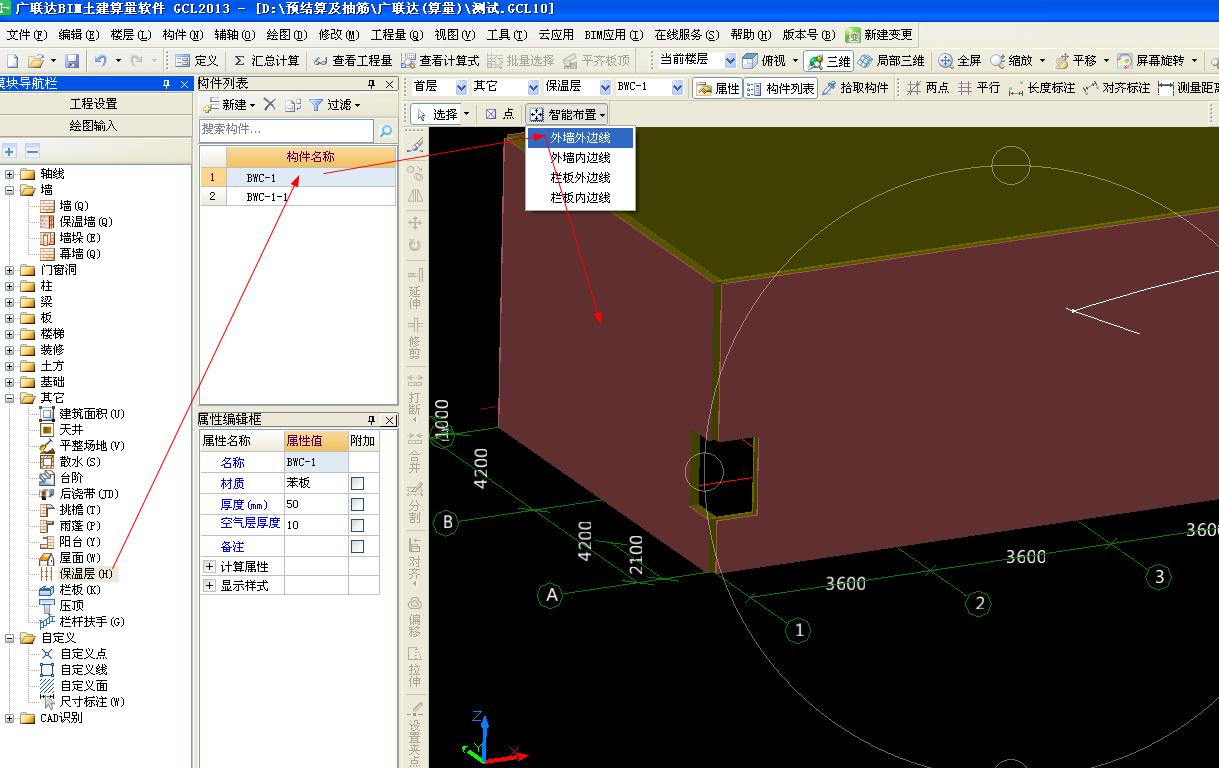Open the 其它 category dropdown
The image size is (1219, 768).
(x=533, y=88)
